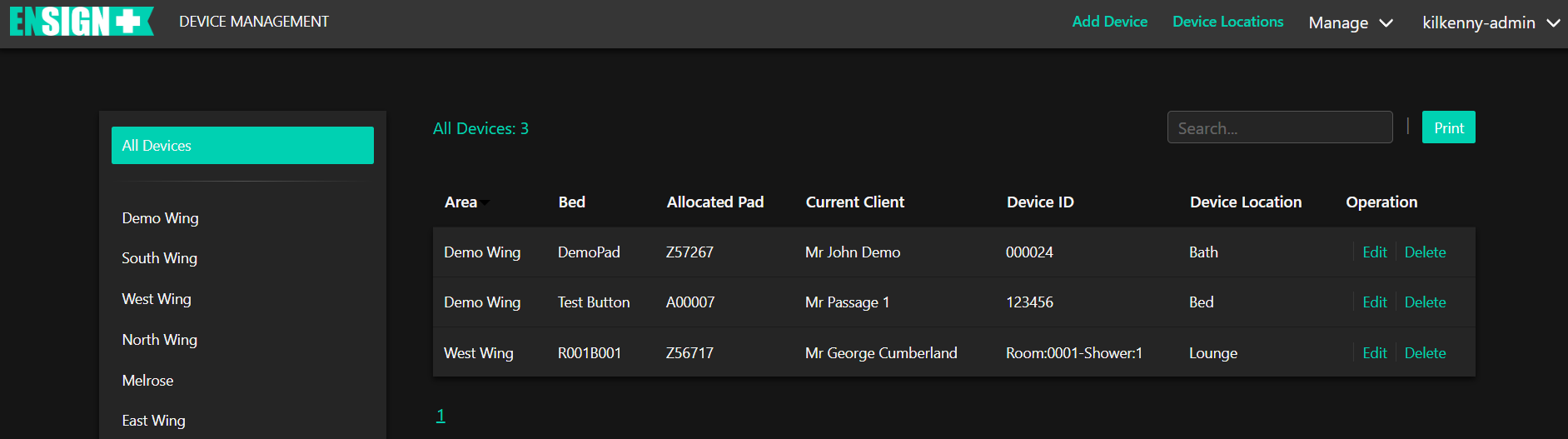Edit the DemoPad device row
Screen dimensions: 1568x439
coord(1374,252)
